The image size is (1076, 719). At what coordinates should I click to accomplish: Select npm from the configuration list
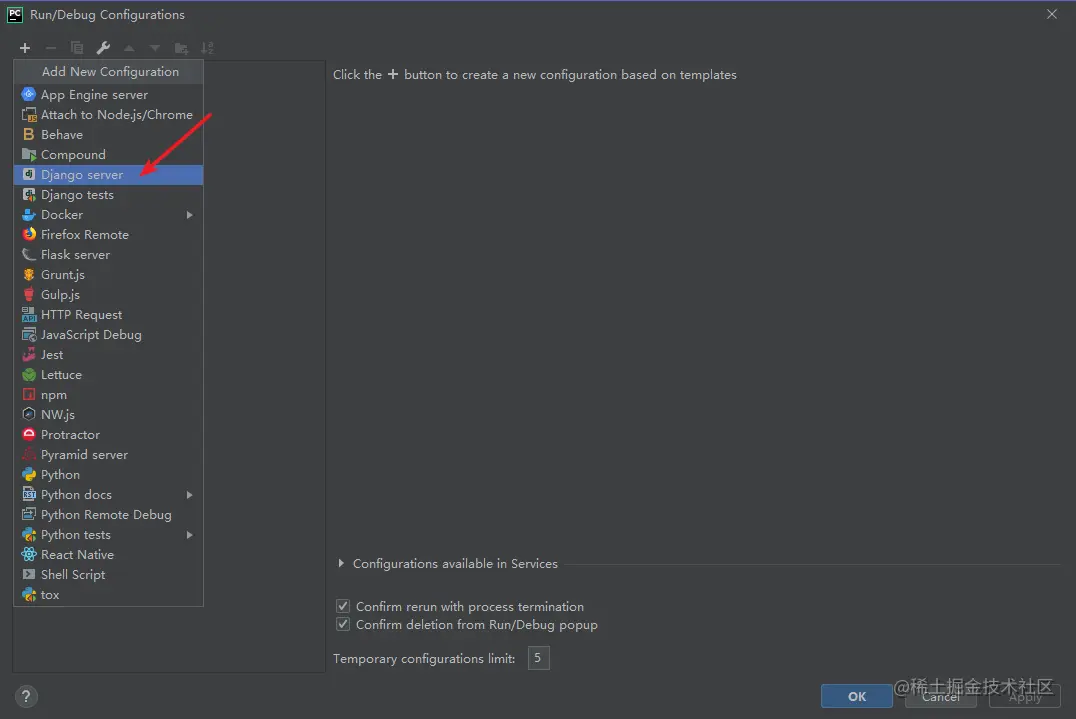(x=108, y=394)
